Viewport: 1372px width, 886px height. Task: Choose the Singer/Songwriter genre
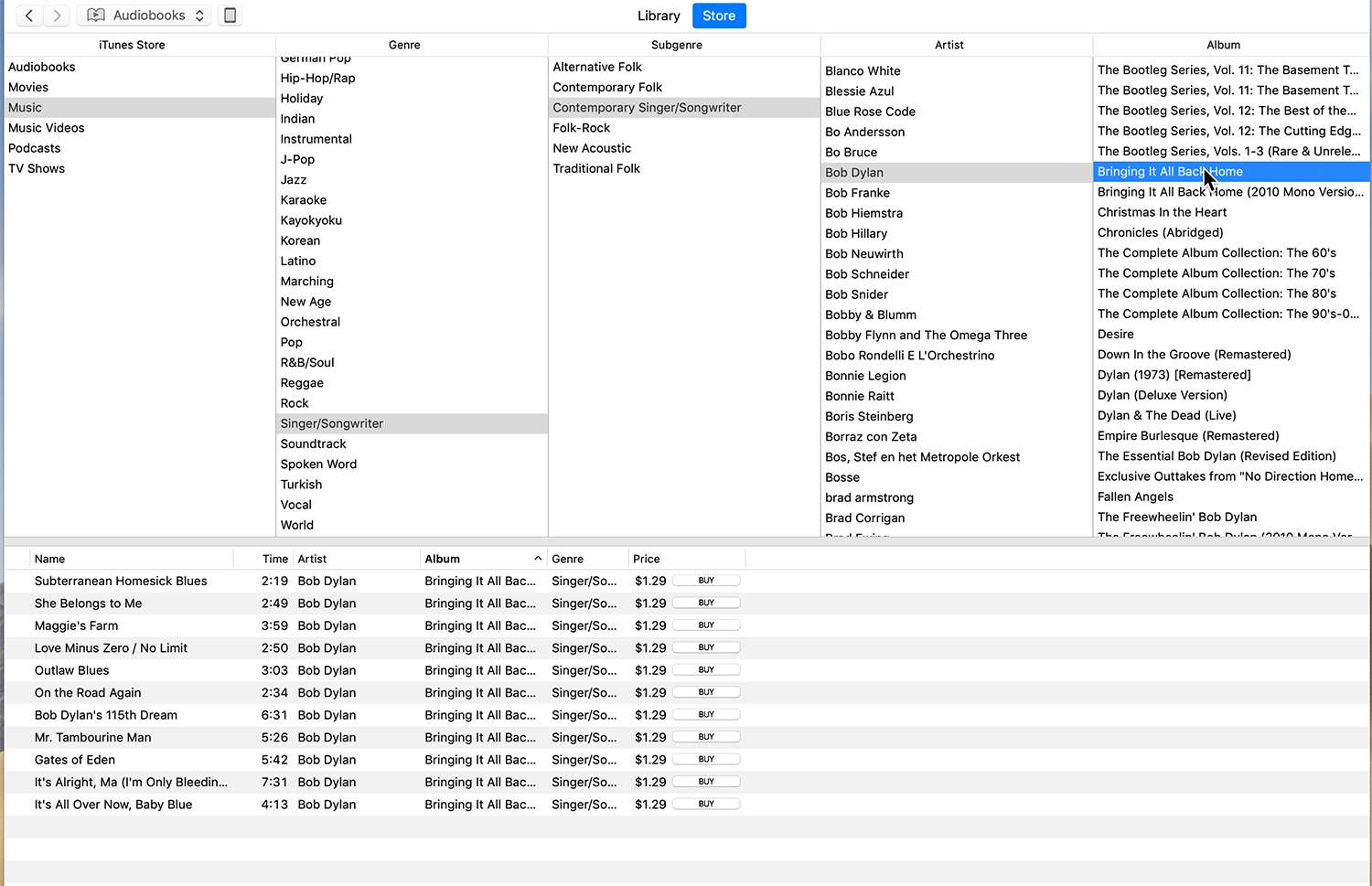click(x=412, y=423)
